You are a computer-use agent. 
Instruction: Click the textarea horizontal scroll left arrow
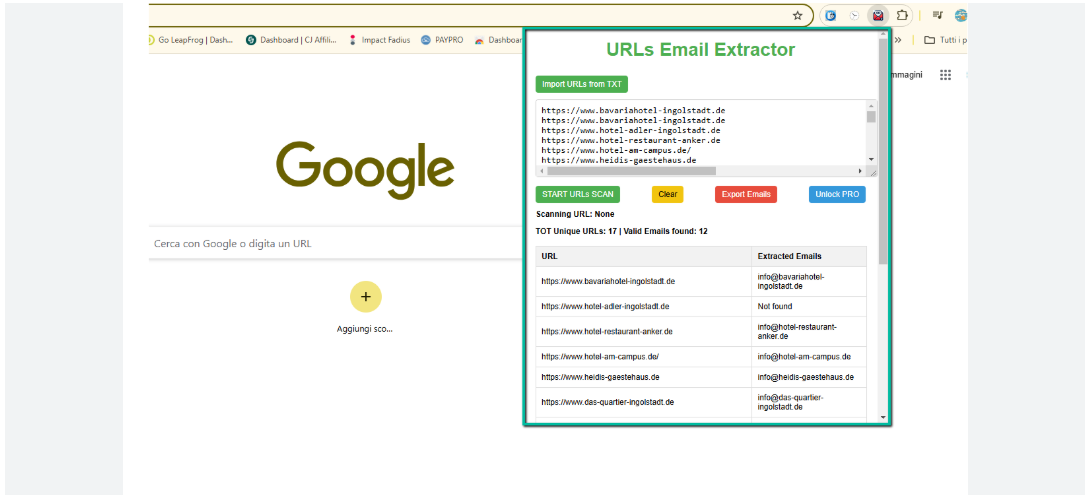pyautogui.click(x=542, y=170)
